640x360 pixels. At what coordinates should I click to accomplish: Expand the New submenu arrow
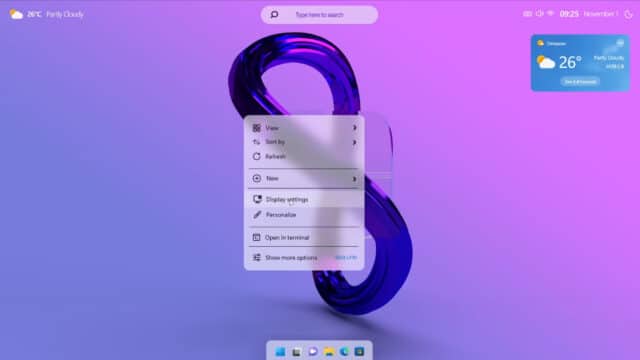[355, 179]
